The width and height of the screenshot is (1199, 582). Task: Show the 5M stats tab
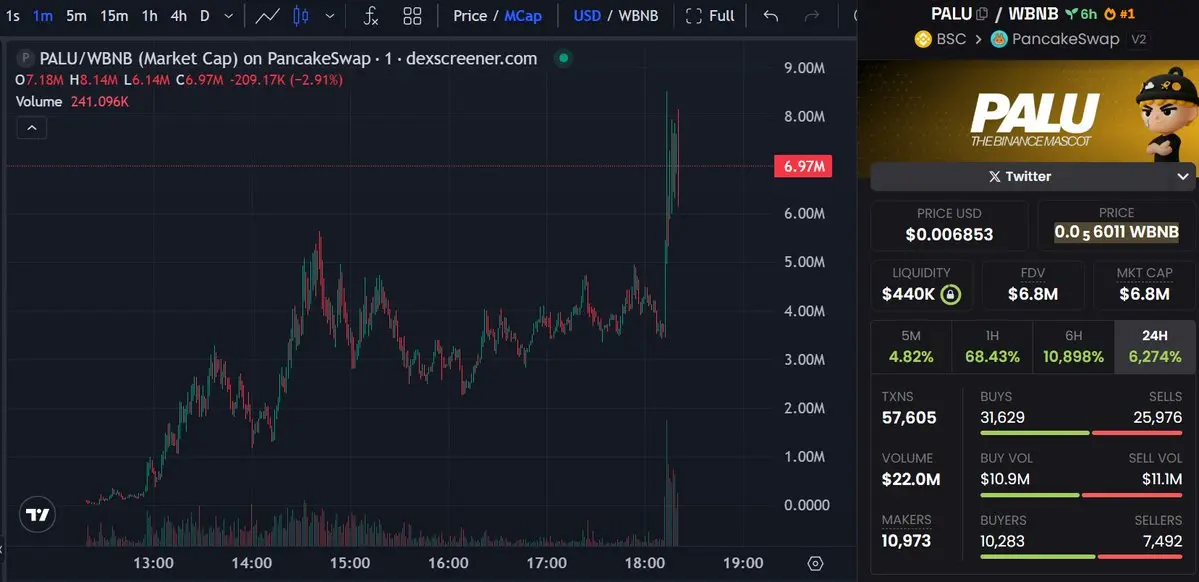tap(911, 346)
